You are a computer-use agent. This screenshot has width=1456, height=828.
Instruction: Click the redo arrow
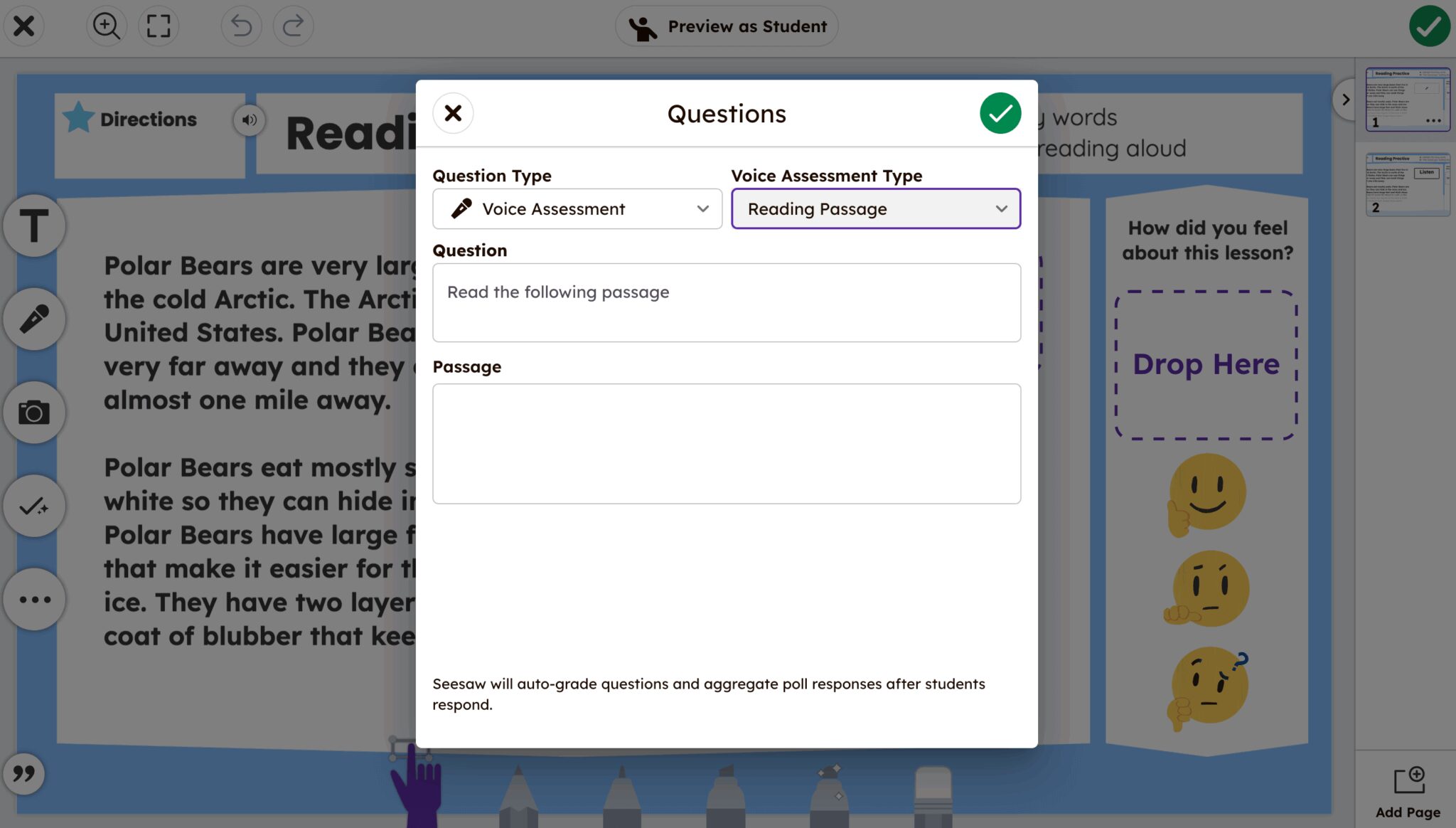pyautogui.click(x=293, y=26)
